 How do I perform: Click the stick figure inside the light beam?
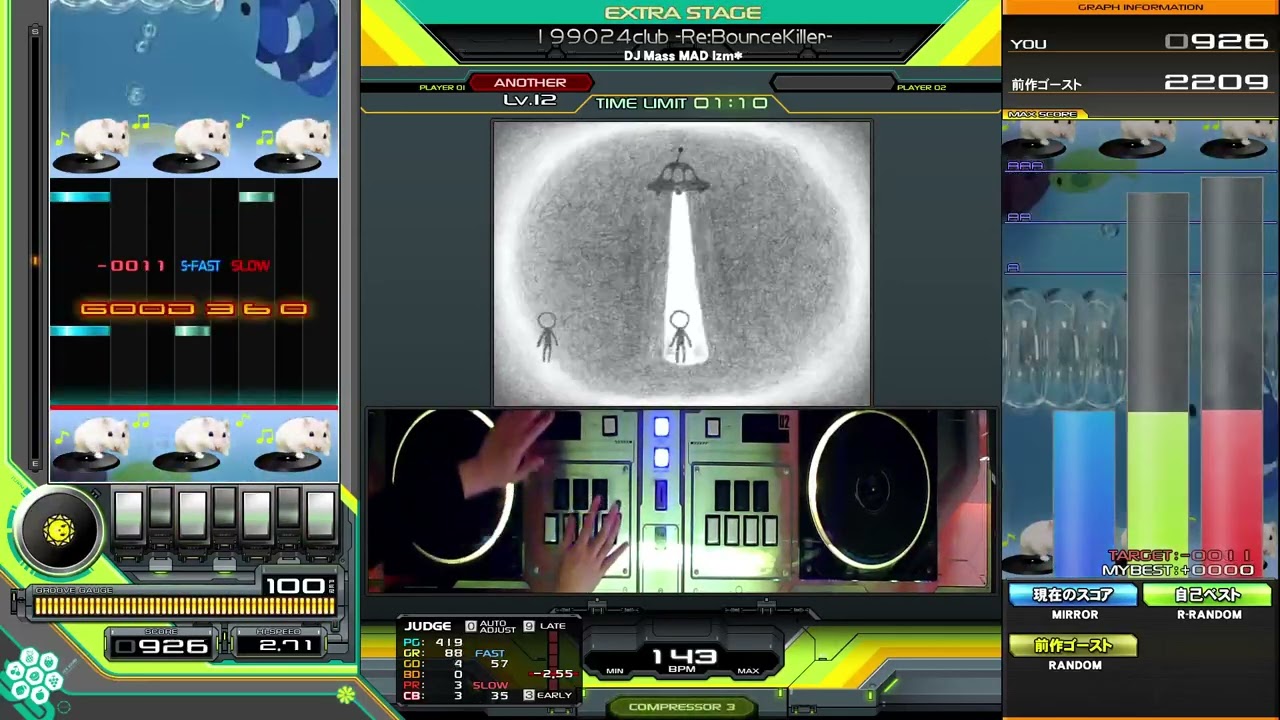(x=680, y=337)
